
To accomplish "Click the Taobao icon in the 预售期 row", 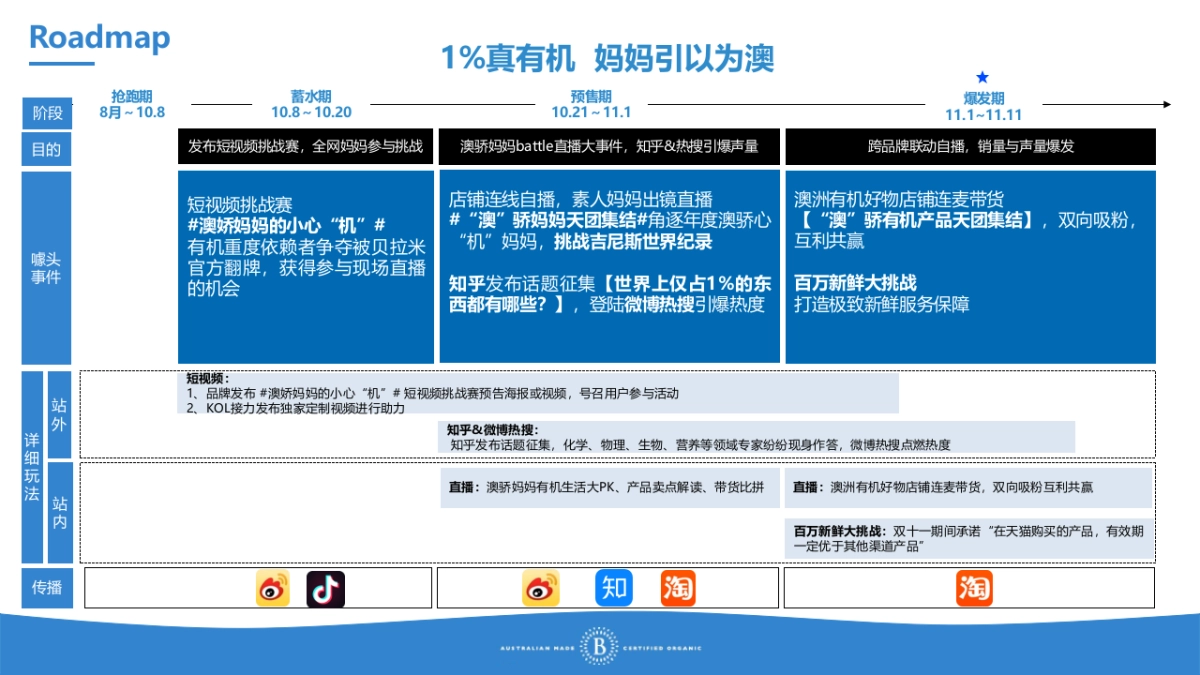I will (x=677, y=589).
